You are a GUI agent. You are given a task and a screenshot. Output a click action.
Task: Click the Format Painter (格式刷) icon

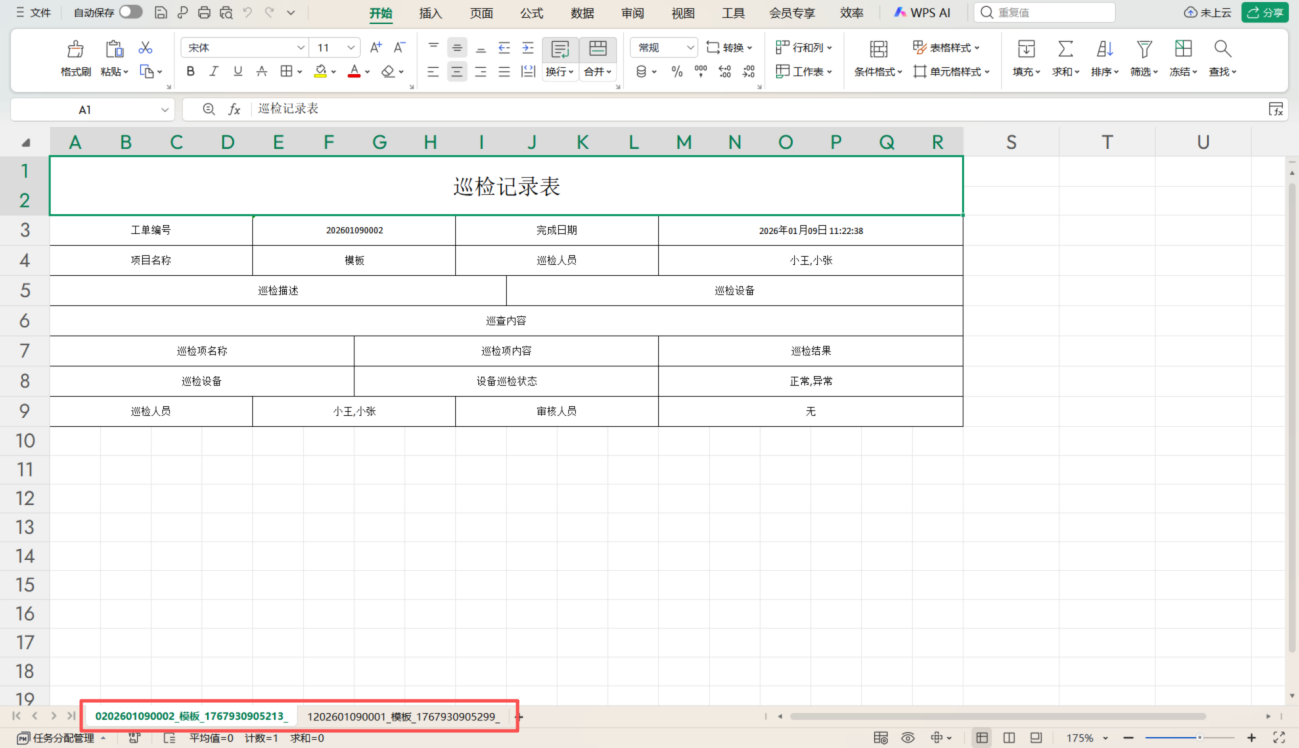75,50
